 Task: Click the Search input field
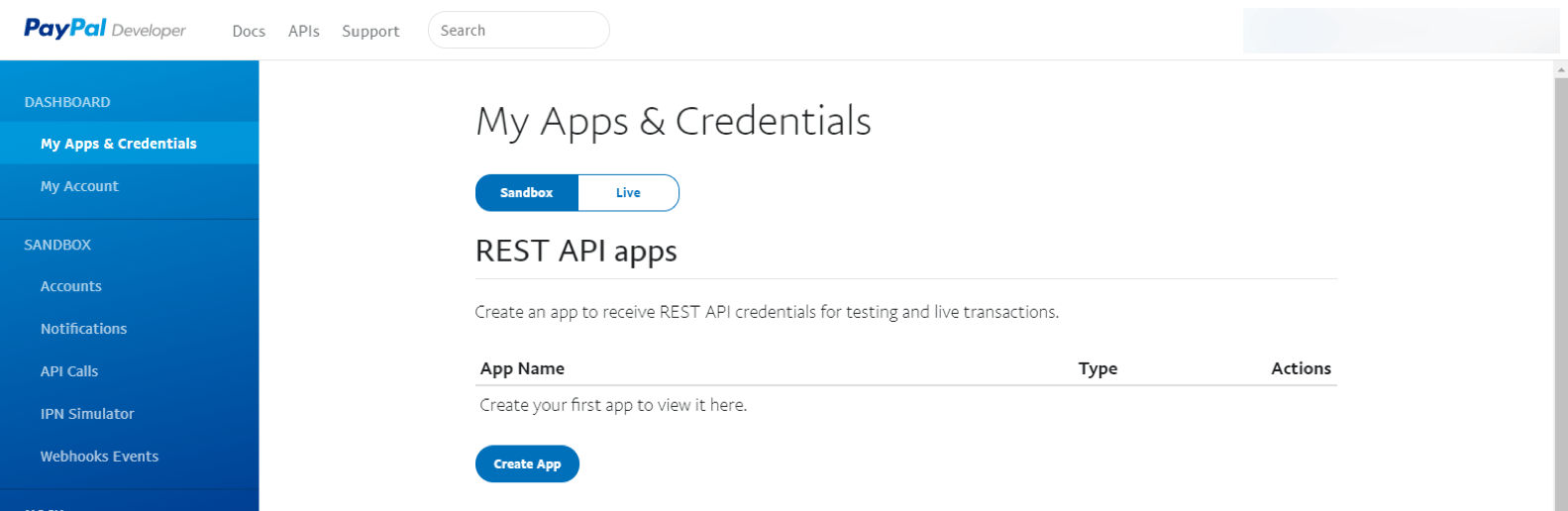click(518, 31)
